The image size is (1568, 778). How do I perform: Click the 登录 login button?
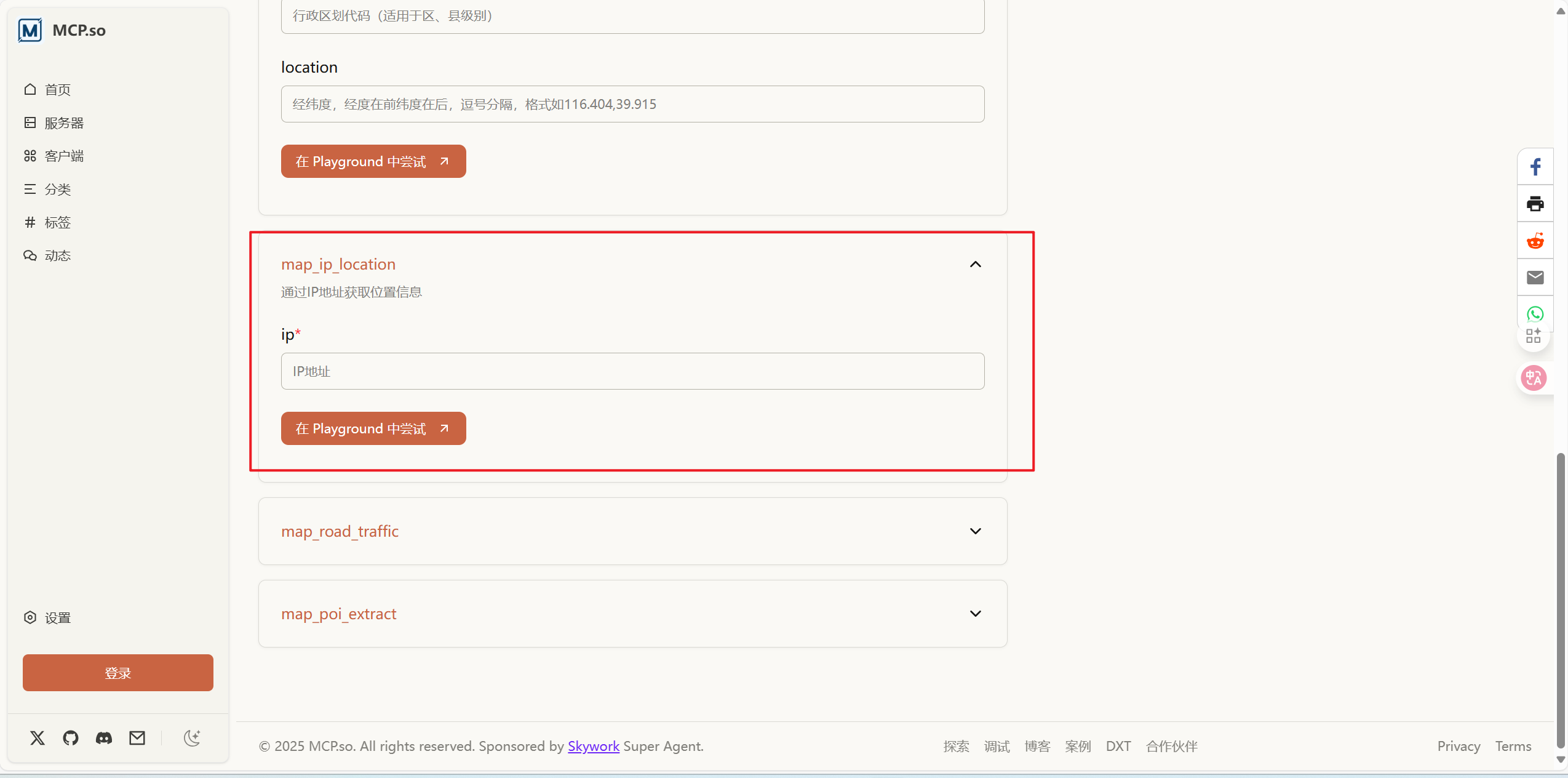[118, 673]
